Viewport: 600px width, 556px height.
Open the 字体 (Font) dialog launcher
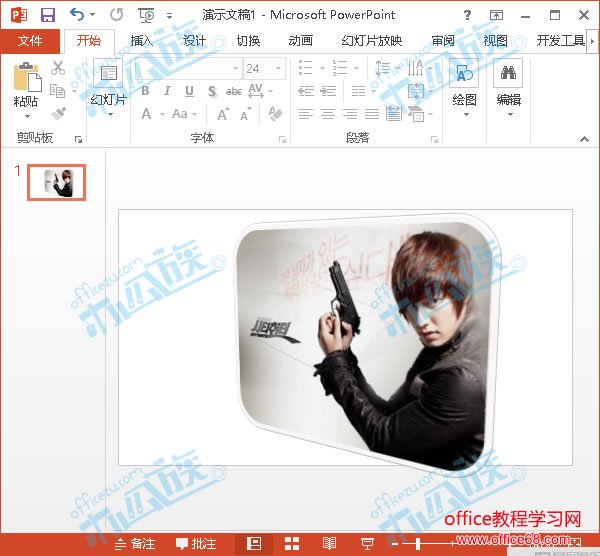pyautogui.click(x=282, y=139)
